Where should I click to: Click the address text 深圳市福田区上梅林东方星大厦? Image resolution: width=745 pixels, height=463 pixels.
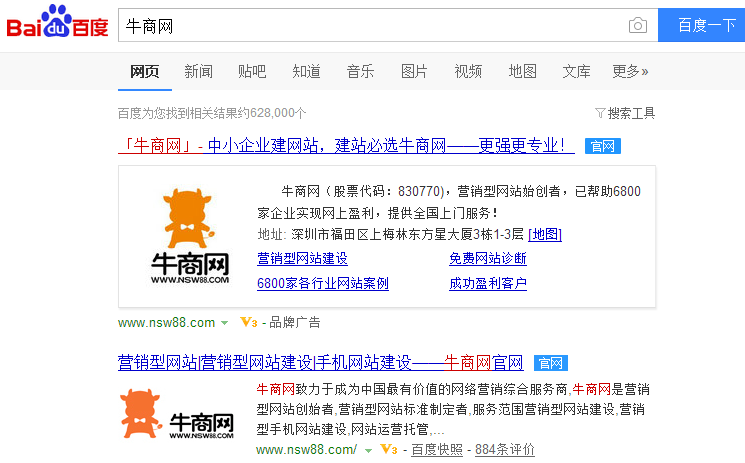[382, 234]
